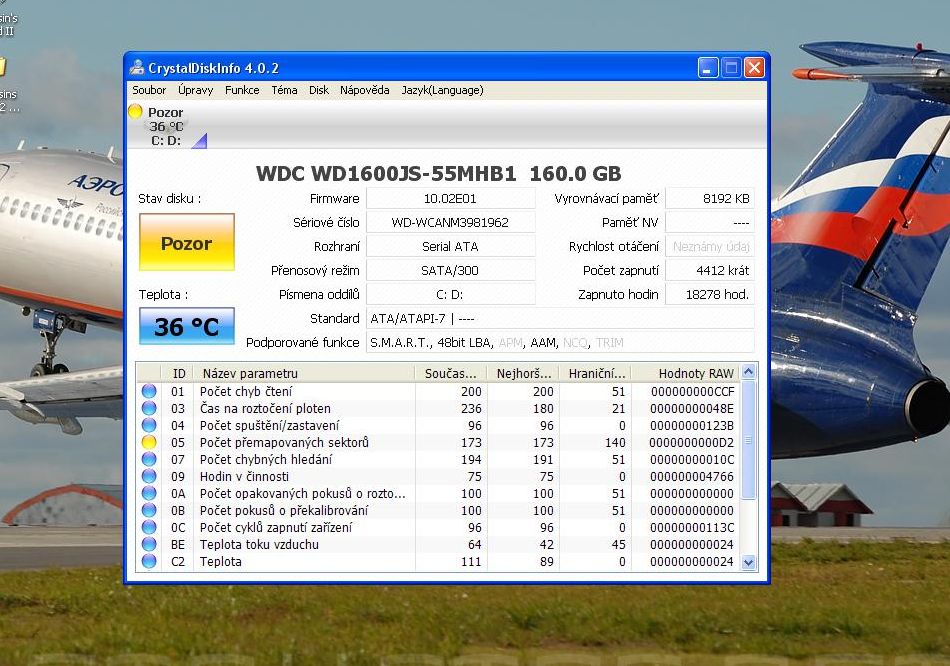This screenshot has height=666, width=950.
Task: Select the Počet chyb čtení parameter row
Action: tap(439, 391)
